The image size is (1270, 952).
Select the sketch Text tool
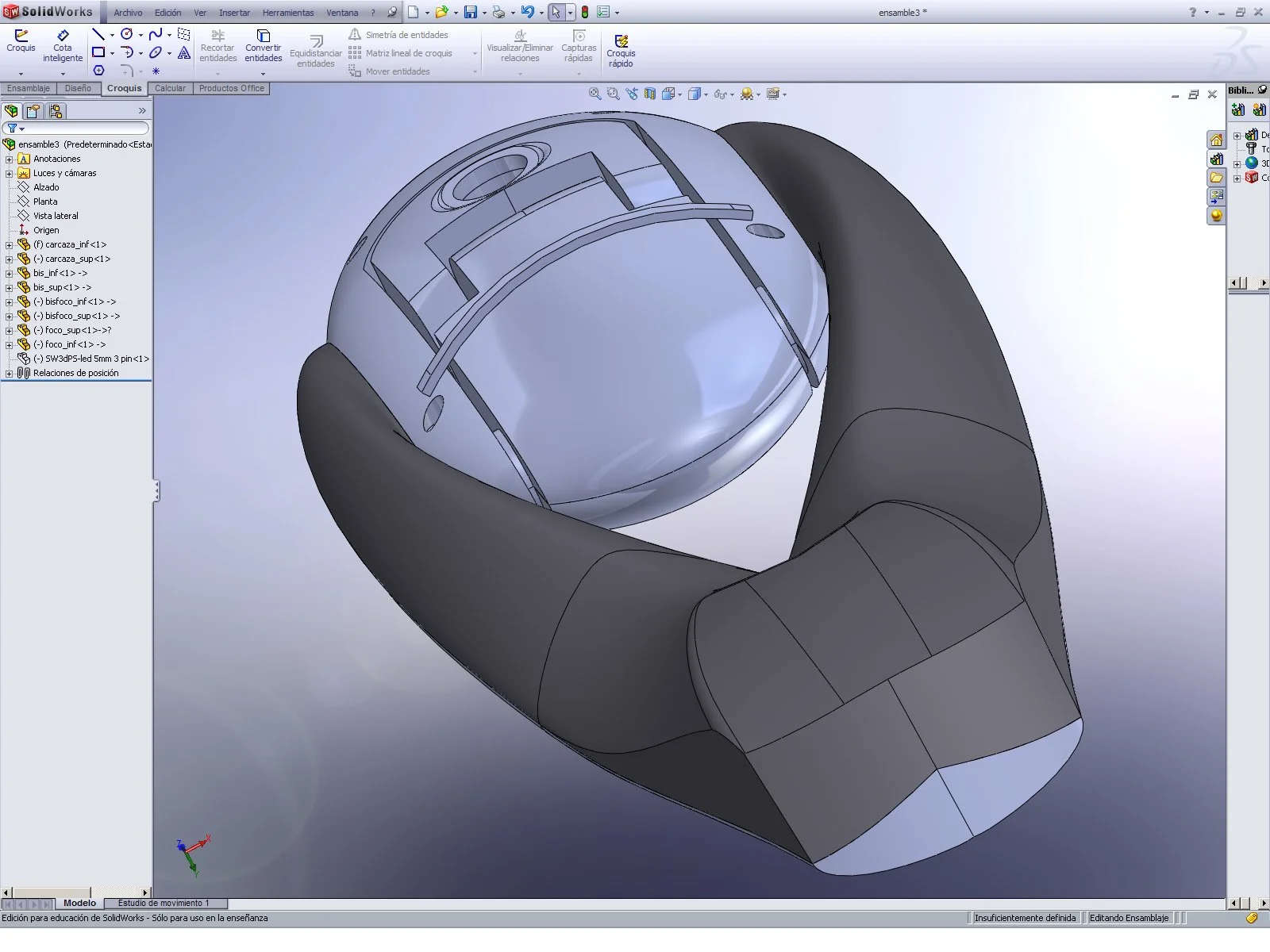184,52
